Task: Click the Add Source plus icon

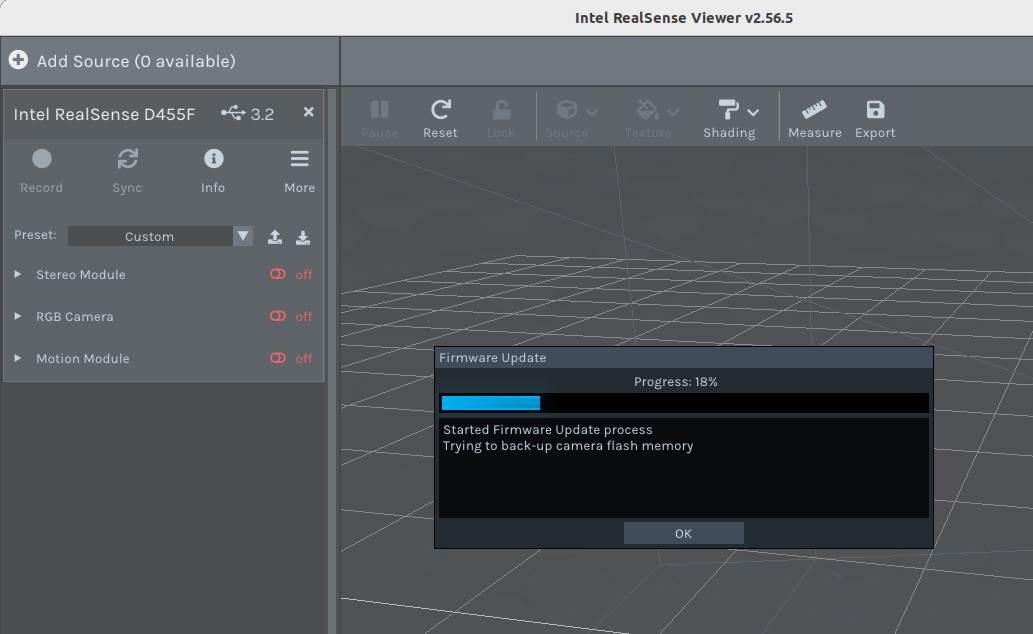Action: coord(18,61)
